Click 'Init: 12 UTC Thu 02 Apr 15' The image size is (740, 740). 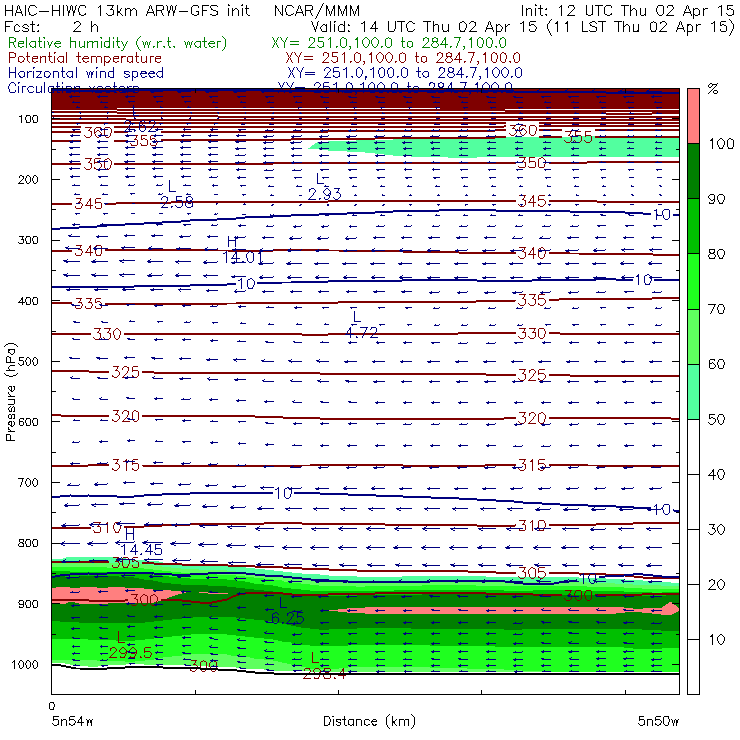tap(627, 11)
